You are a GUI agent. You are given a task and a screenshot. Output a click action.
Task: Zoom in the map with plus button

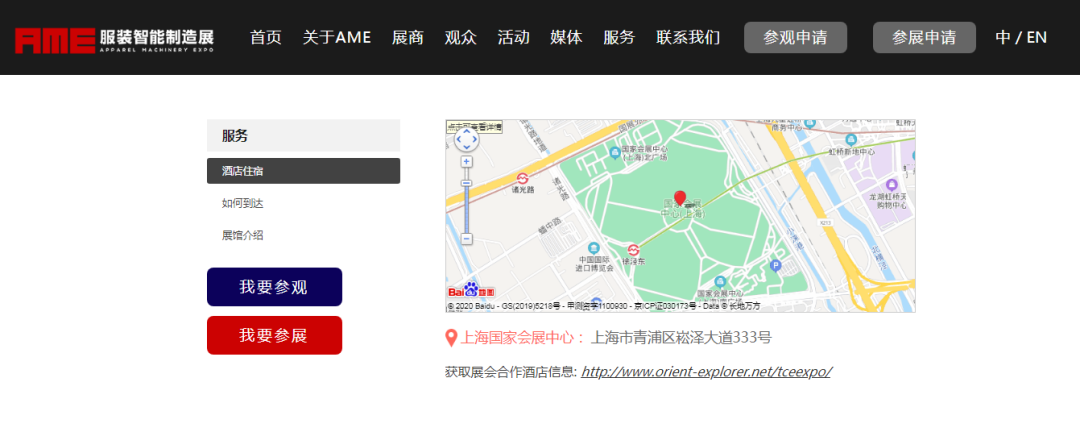(466, 162)
